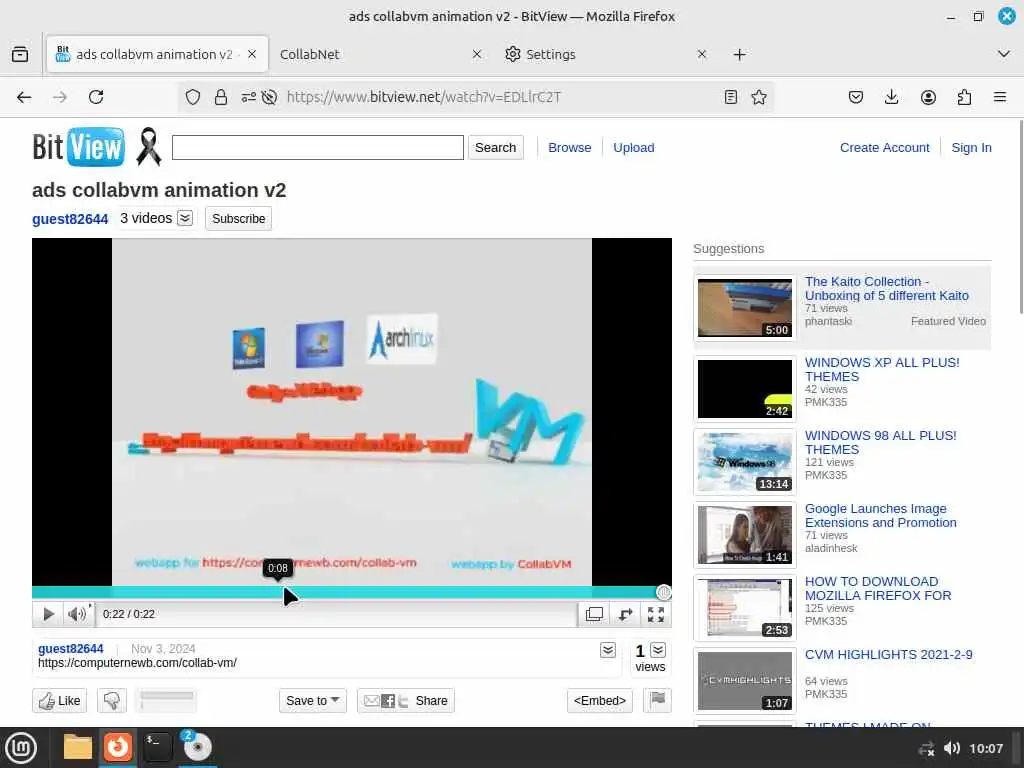Open the Firefox downloads icon
Viewport: 1024px width, 768px height.
coord(891,97)
